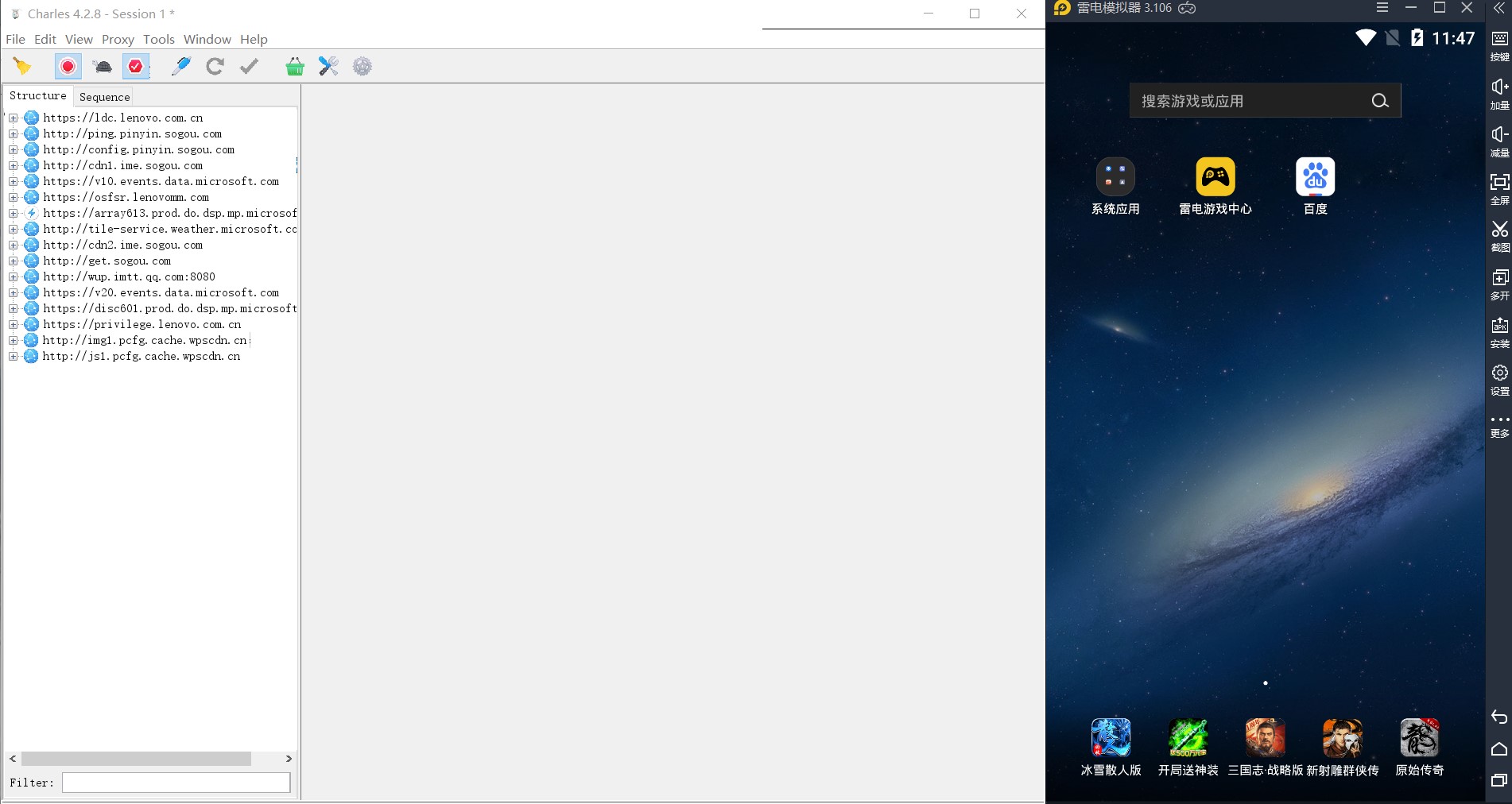Viewport: 1512px width, 804px height.
Task: Open the File menu
Action: 15,39
